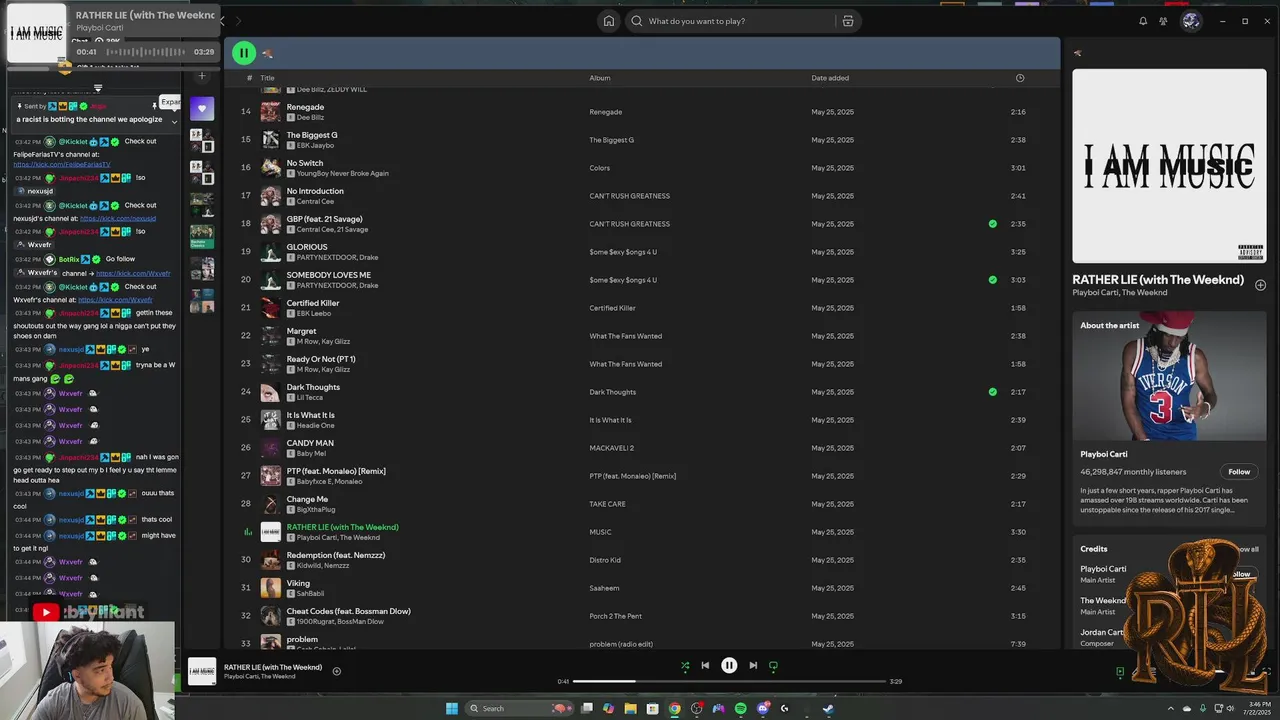Toggle the repeat mode
The height and width of the screenshot is (720, 1280).
(x=773, y=665)
